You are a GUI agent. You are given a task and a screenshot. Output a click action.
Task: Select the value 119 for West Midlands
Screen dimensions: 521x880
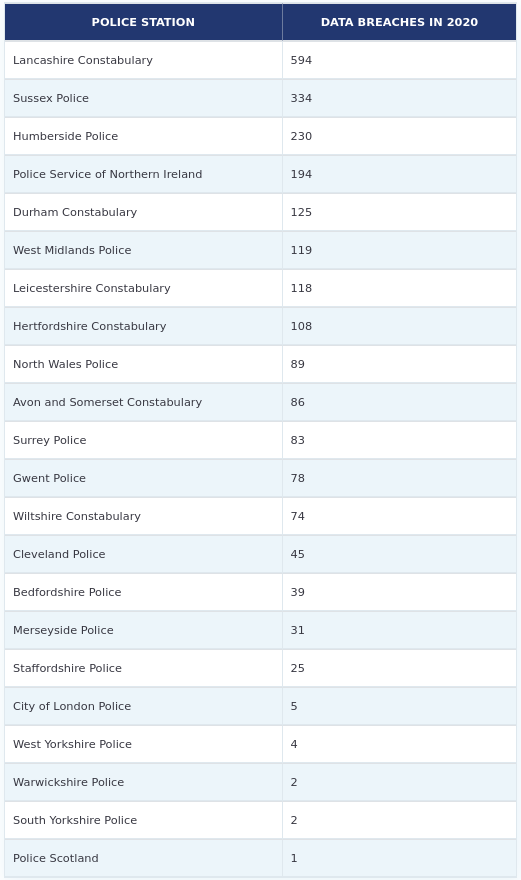[301, 250]
